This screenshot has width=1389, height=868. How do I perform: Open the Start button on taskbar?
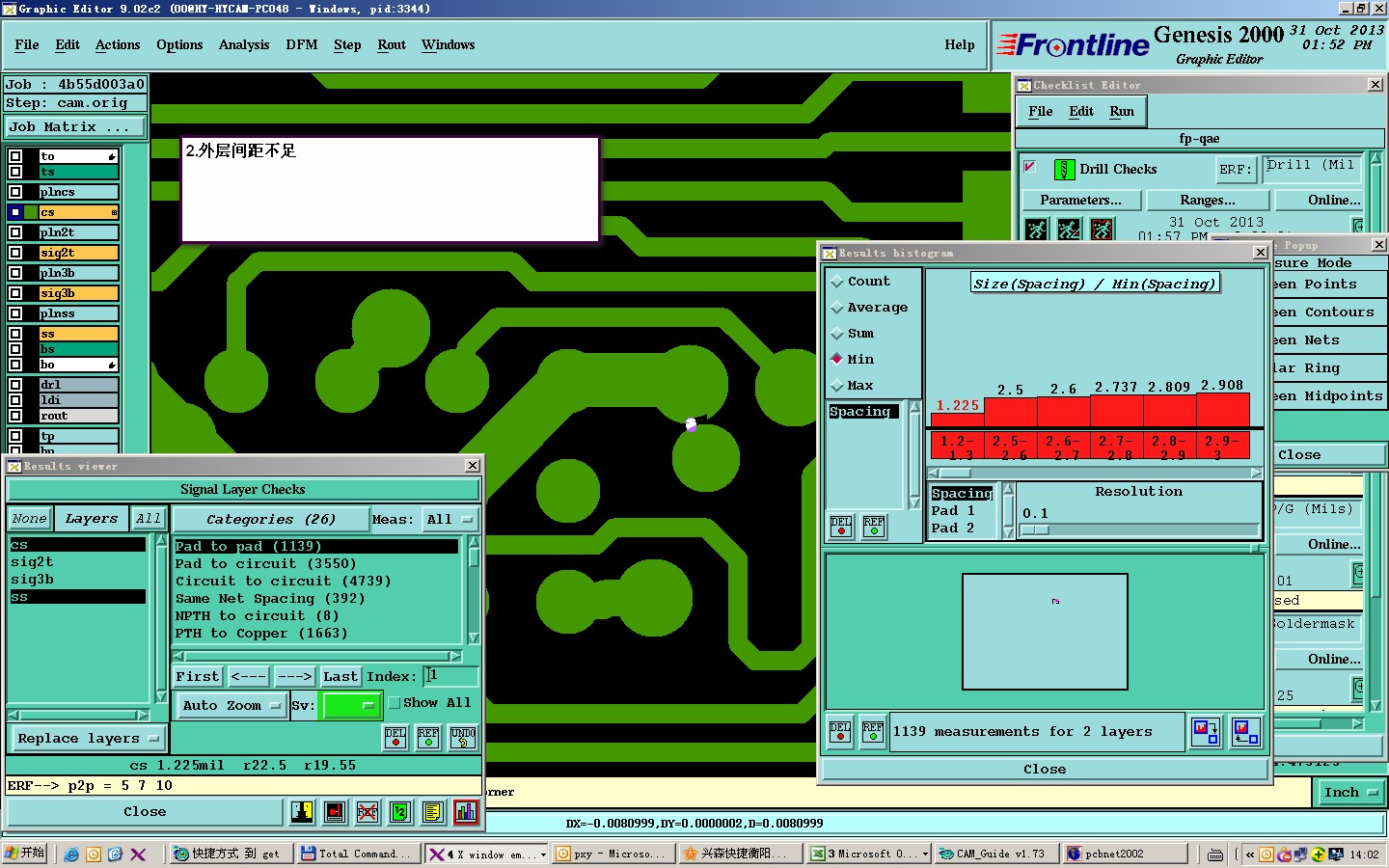coord(25,854)
